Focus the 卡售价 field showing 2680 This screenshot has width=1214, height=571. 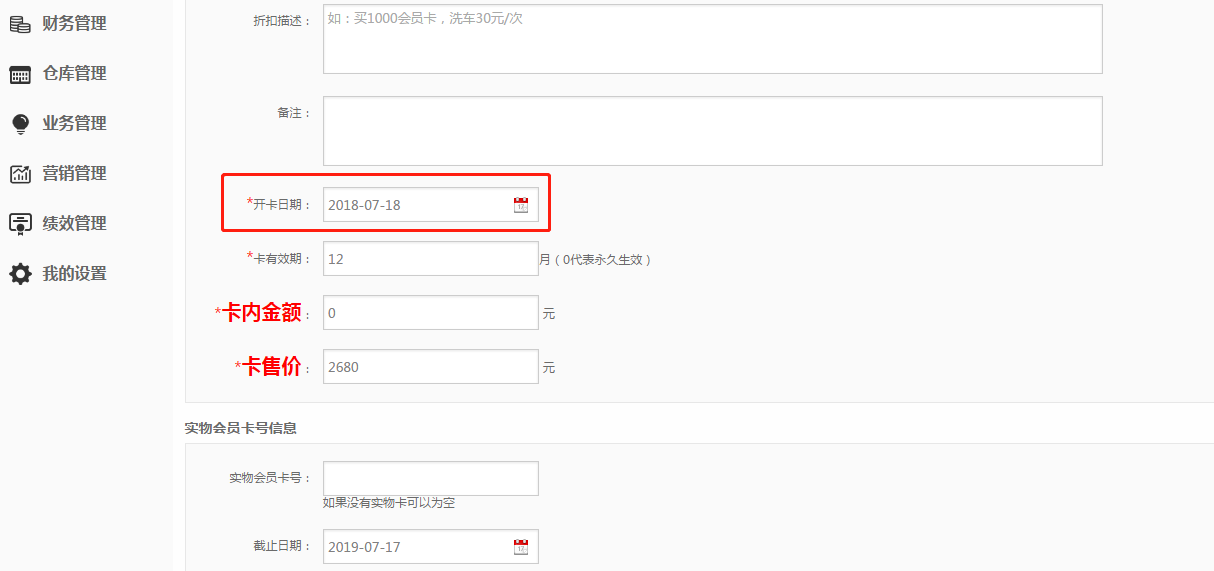click(430, 367)
